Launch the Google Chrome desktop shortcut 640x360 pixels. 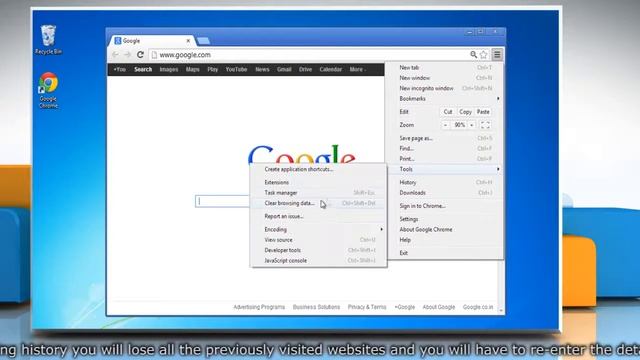(48, 90)
